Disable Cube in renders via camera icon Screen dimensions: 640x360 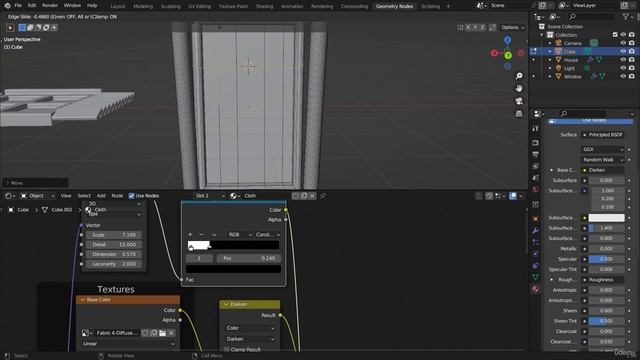pyautogui.click(x=632, y=51)
